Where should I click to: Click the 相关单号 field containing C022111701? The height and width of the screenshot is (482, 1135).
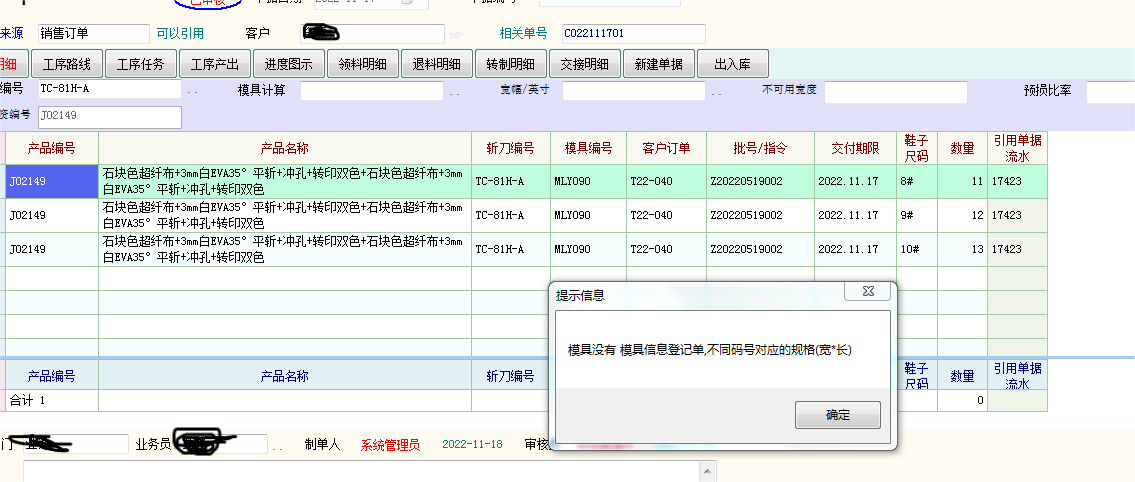(x=633, y=34)
